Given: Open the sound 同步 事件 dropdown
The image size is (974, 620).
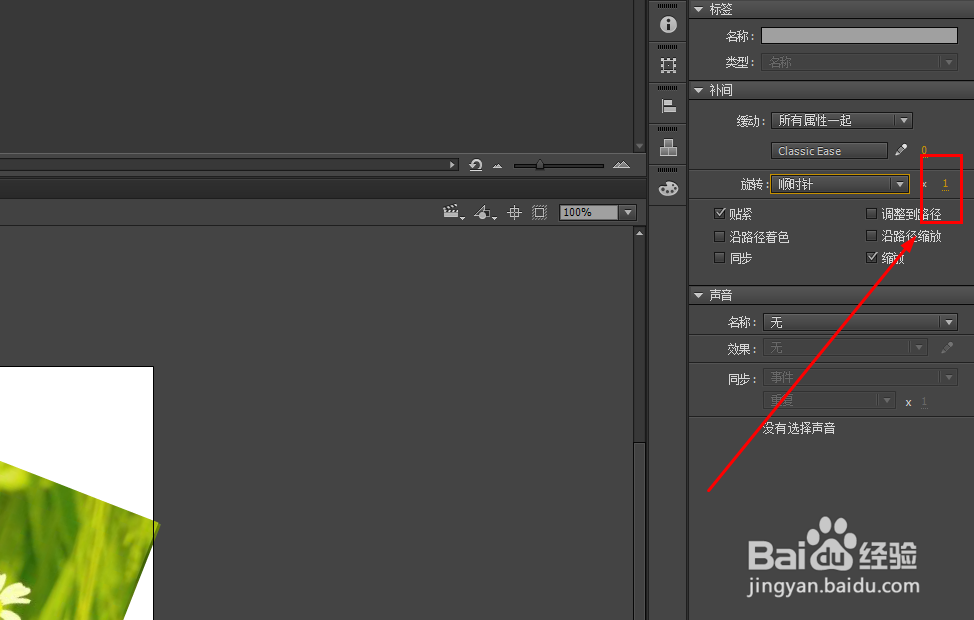Looking at the screenshot, I should (860, 377).
